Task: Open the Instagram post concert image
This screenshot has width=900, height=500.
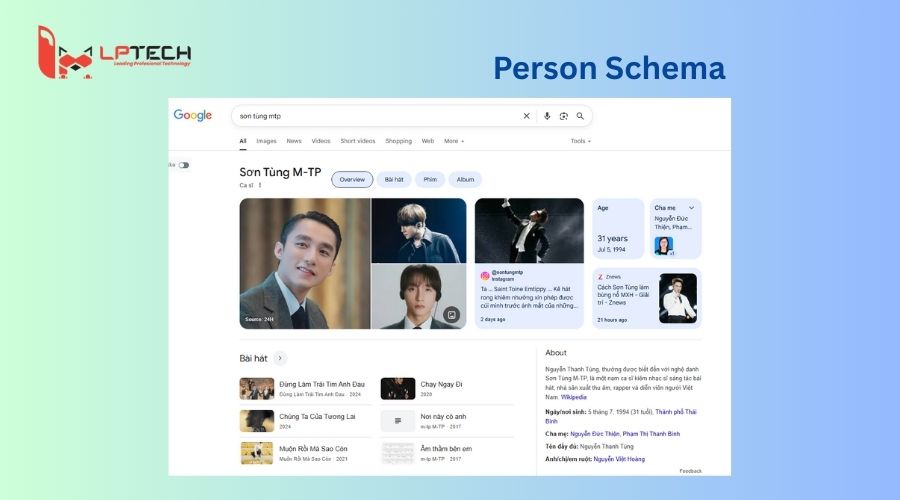Action: tap(529, 231)
